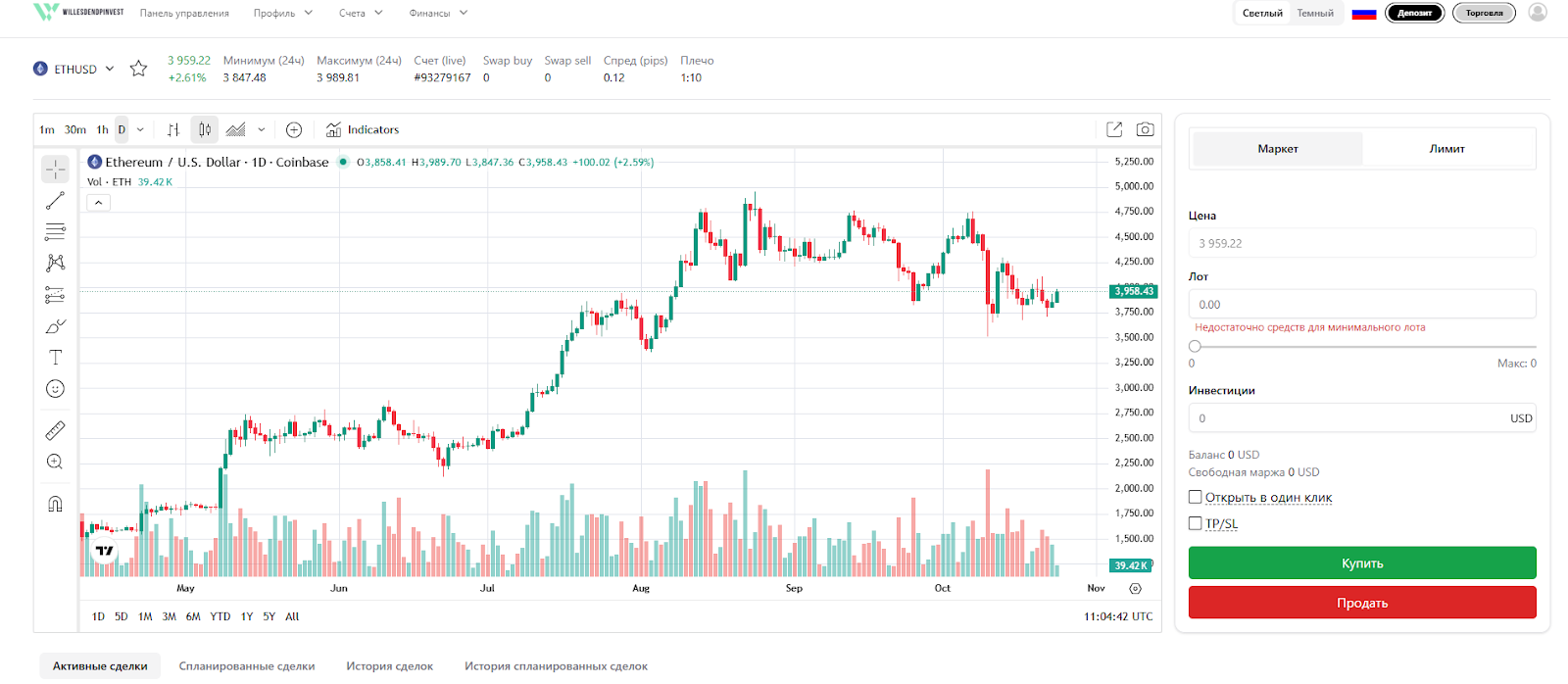The width and height of the screenshot is (1568, 684).
Task: Select the text annotation tool
Action: pos(55,358)
